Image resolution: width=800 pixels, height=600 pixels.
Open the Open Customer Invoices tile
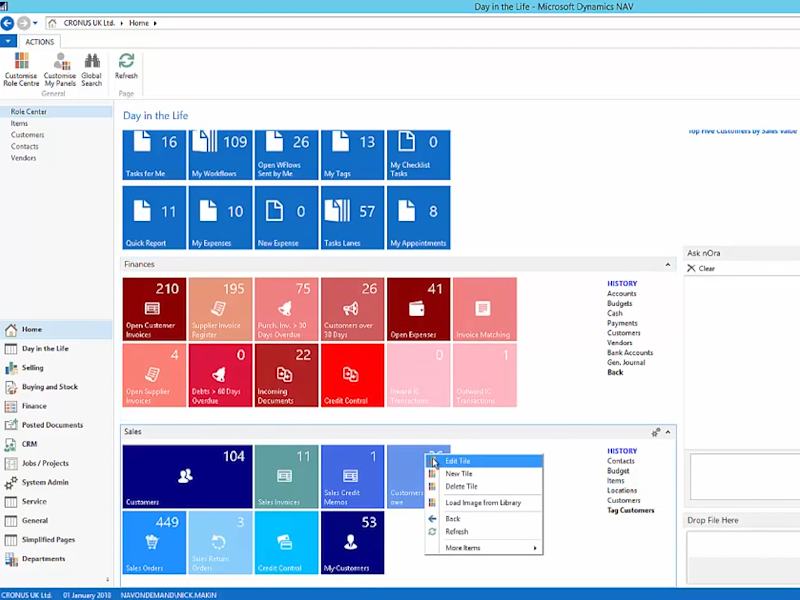pos(155,309)
